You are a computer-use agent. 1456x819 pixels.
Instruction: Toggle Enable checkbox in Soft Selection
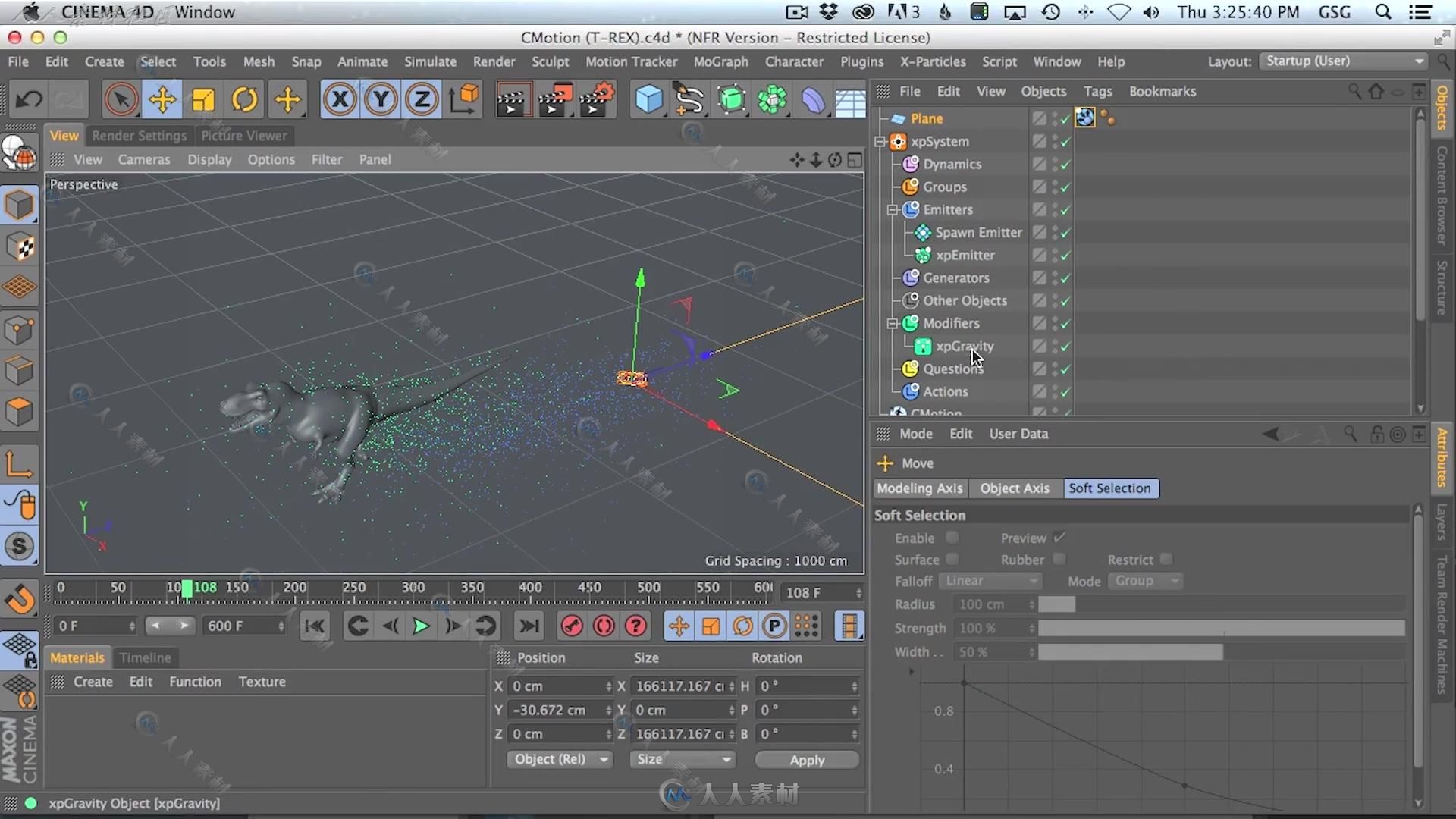tap(952, 537)
